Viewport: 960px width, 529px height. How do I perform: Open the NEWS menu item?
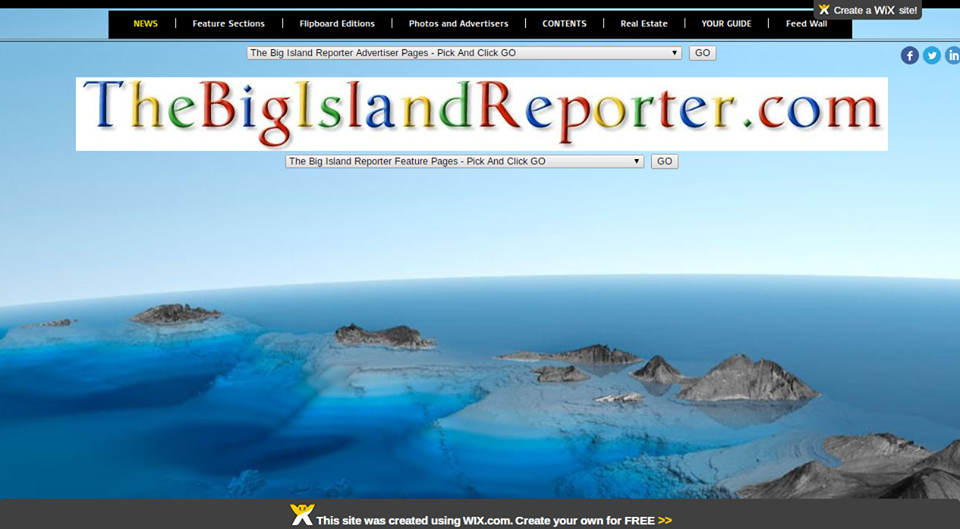click(146, 24)
